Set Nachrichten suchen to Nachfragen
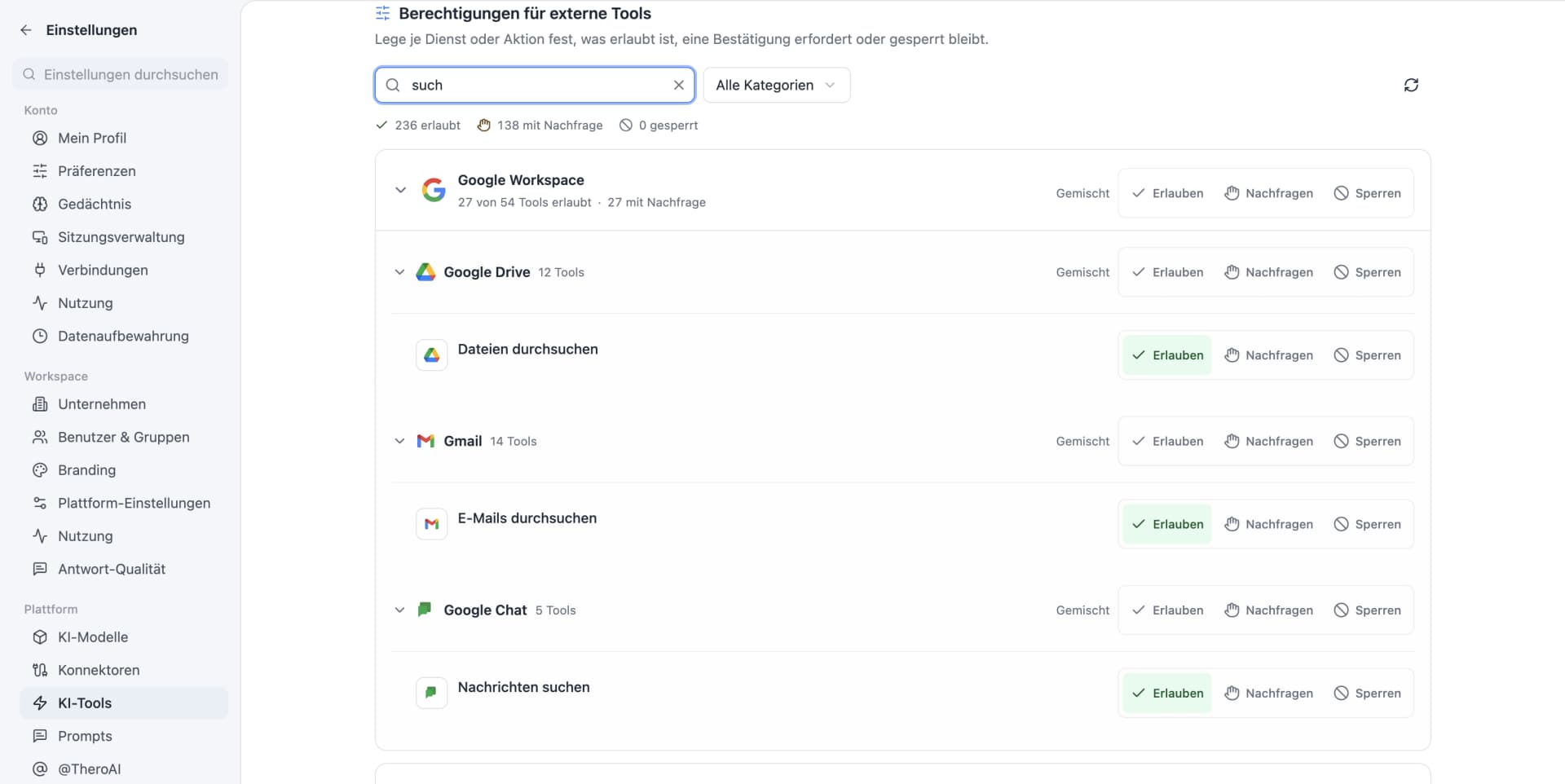The image size is (1565, 784). [1268, 693]
